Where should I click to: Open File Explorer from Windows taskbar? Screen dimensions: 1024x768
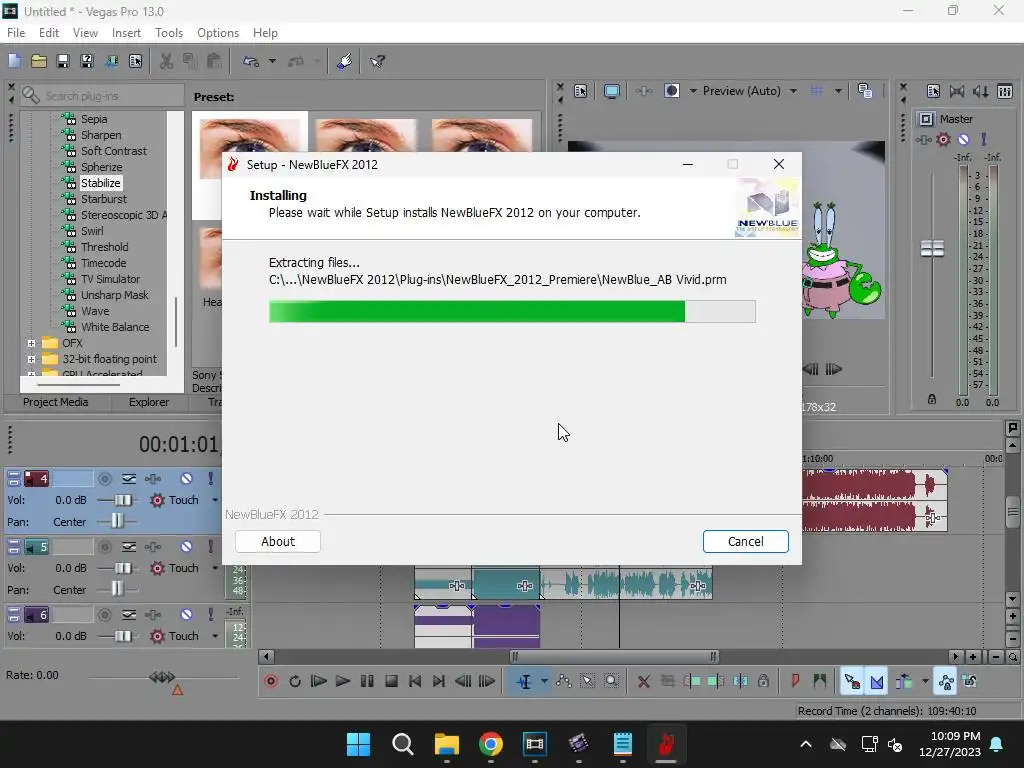point(447,744)
